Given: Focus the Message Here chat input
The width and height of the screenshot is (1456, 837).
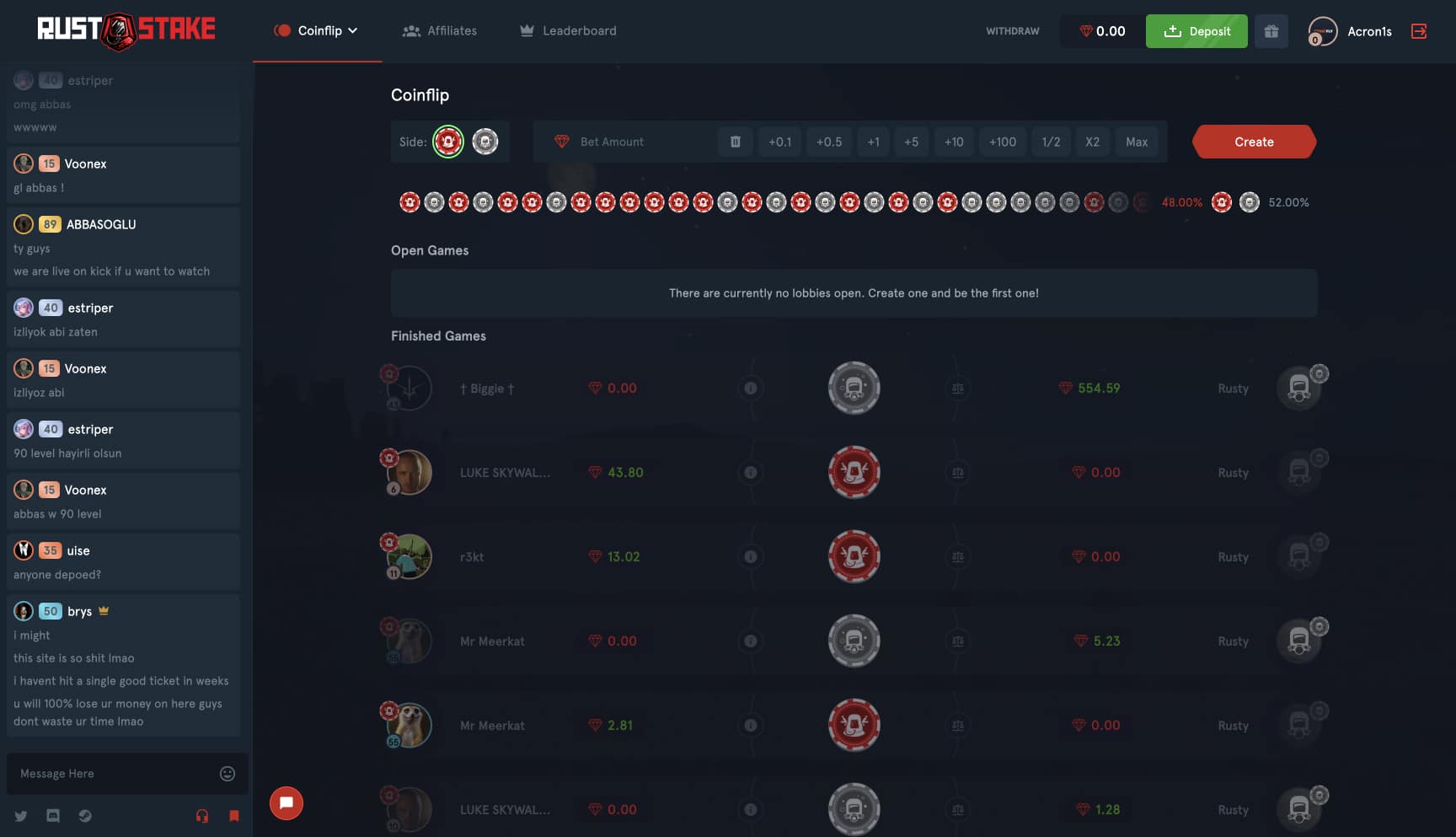Looking at the screenshot, I should tap(114, 774).
